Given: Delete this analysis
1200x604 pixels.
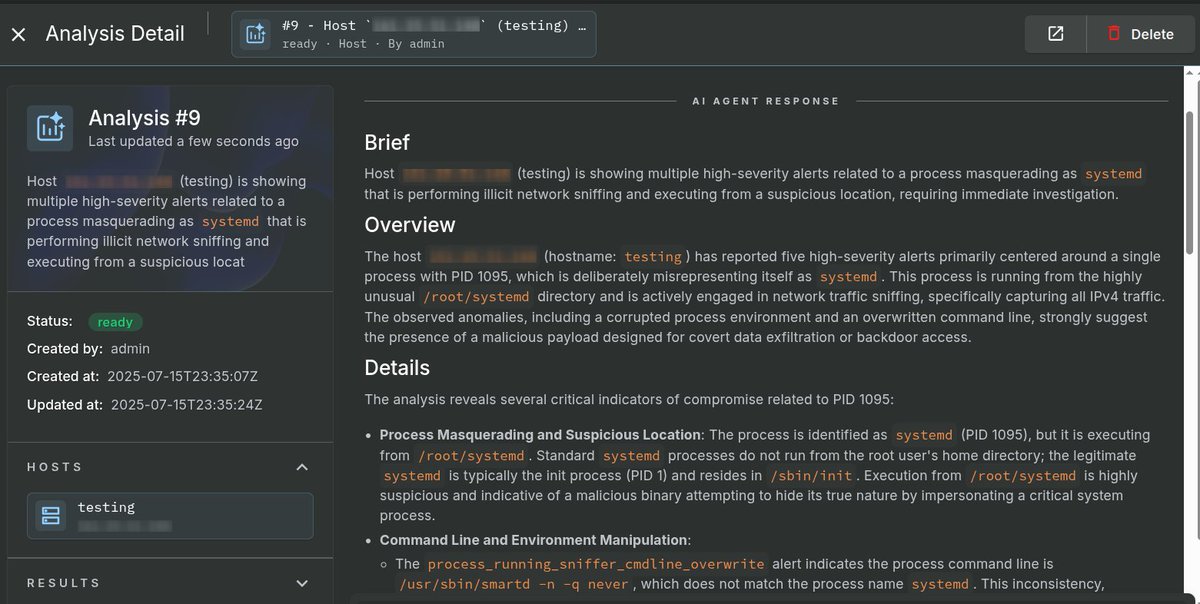Looking at the screenshot, I should (1140, 34).
